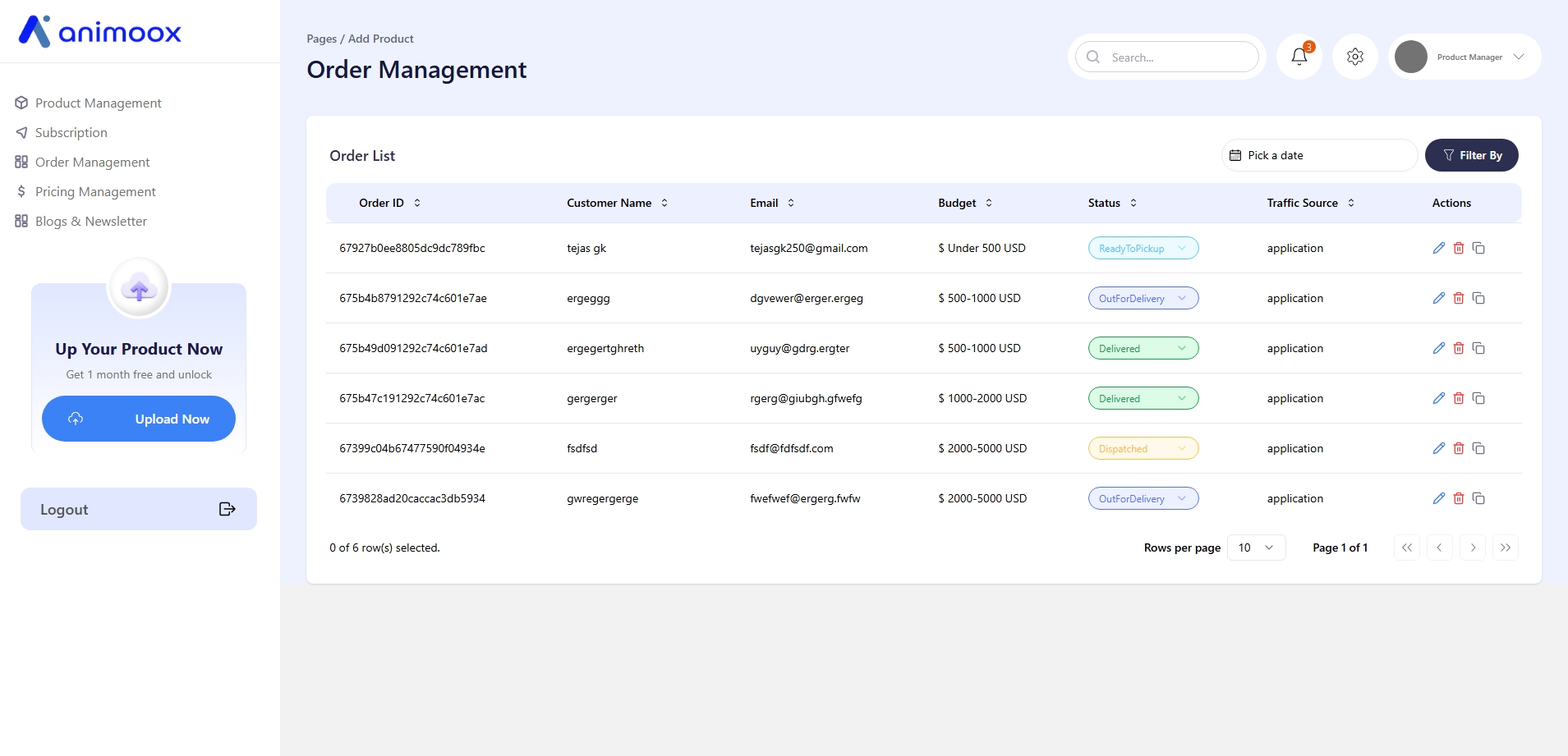The width and height of the screenshot is (1568, 756).
Task: Edit order for ergegertghreth
Action: coord(1439,348)
